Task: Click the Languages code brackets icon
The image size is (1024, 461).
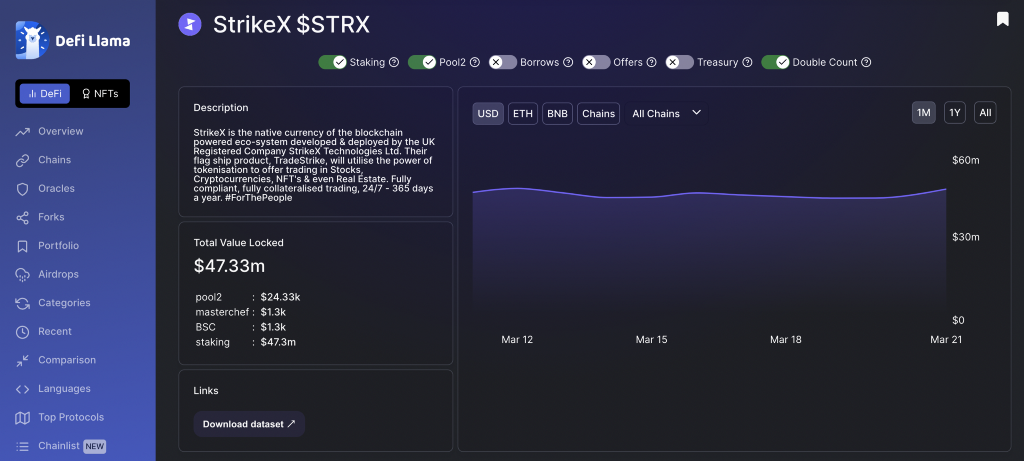Action: point(23,389)
